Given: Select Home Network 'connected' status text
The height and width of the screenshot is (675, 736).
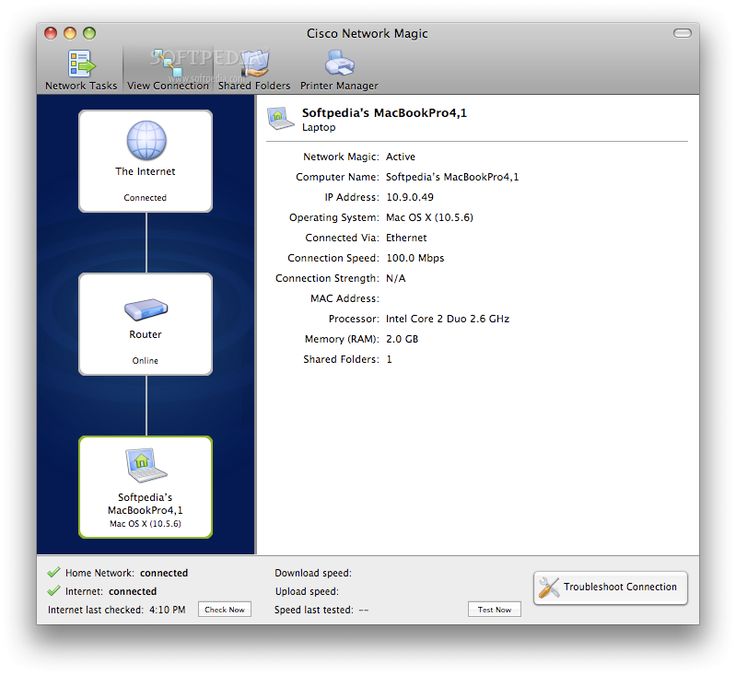Looking at the screenshot, I should click(x=164, y=573).
